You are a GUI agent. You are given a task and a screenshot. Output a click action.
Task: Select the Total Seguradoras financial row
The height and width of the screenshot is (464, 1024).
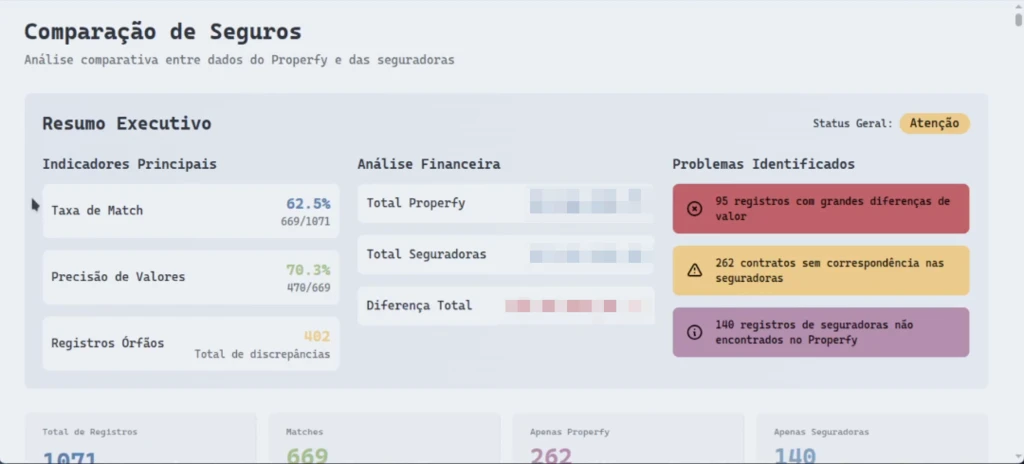[x=505, y=254]
